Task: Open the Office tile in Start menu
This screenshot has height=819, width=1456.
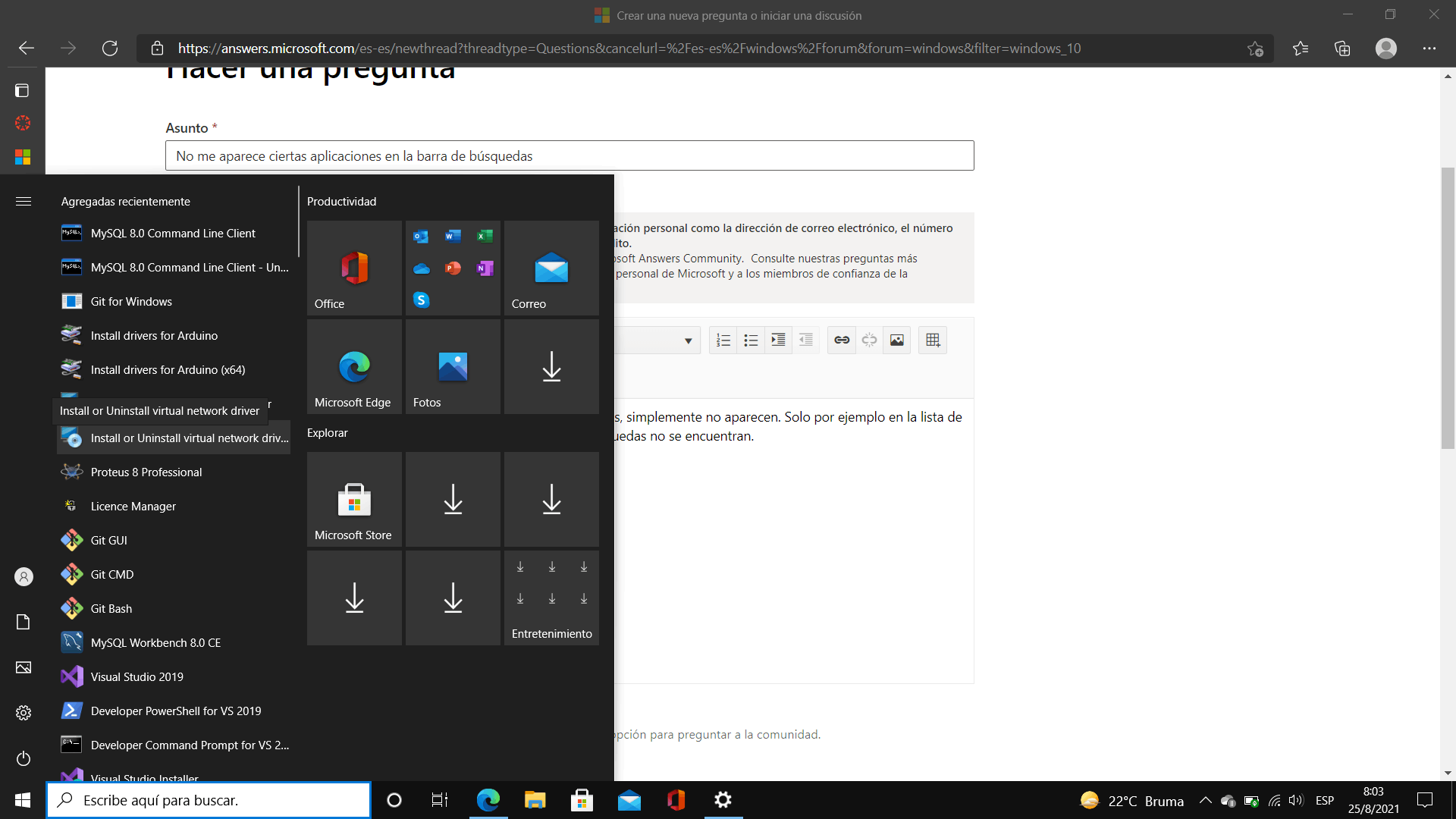Action: click(x=354, y=268)
